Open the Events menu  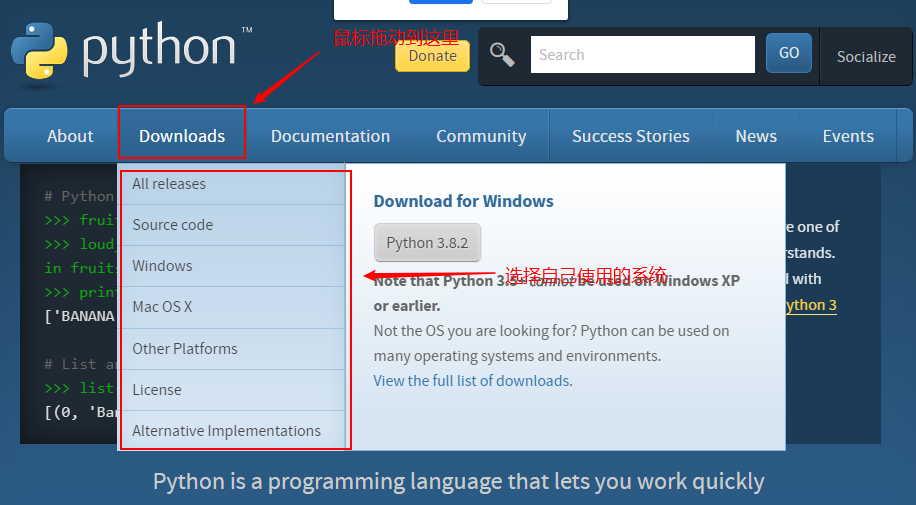coord(848,136)
